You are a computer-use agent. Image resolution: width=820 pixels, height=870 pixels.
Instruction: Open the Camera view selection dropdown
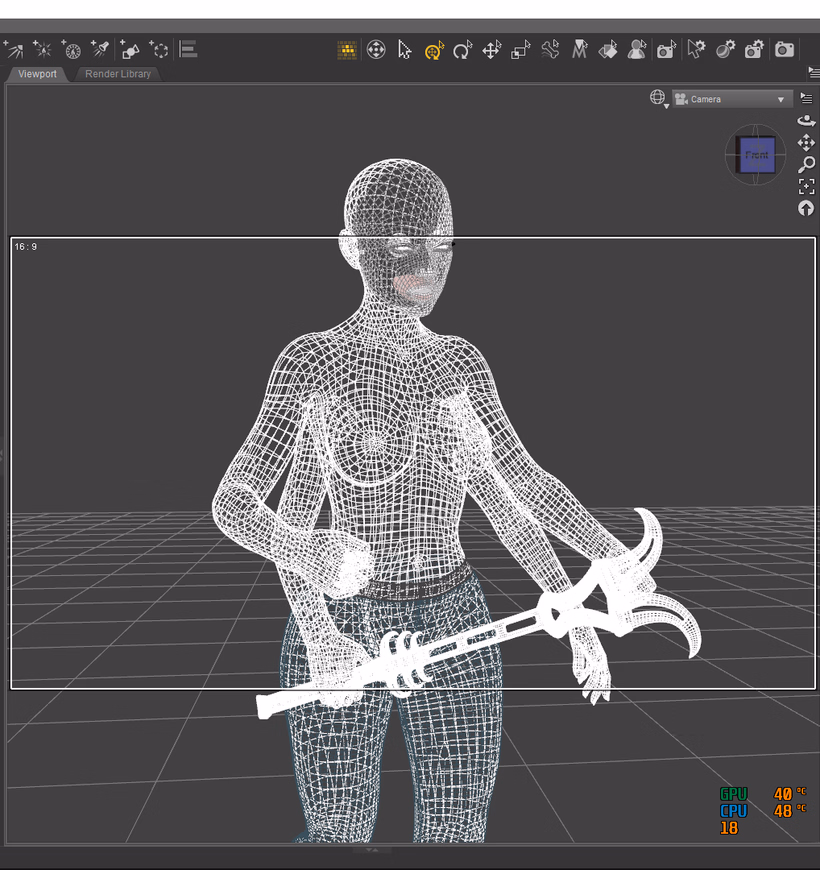[731, 99]
